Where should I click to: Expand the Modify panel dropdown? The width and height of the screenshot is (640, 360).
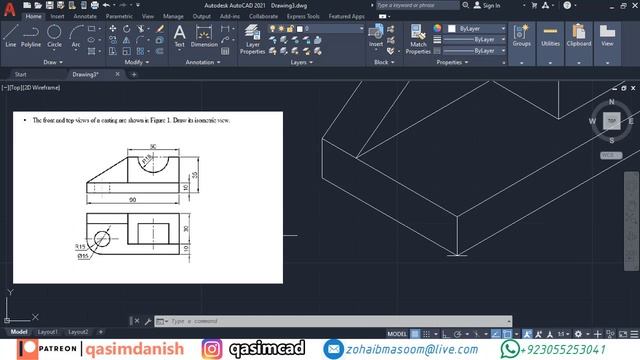pos(137,62)
